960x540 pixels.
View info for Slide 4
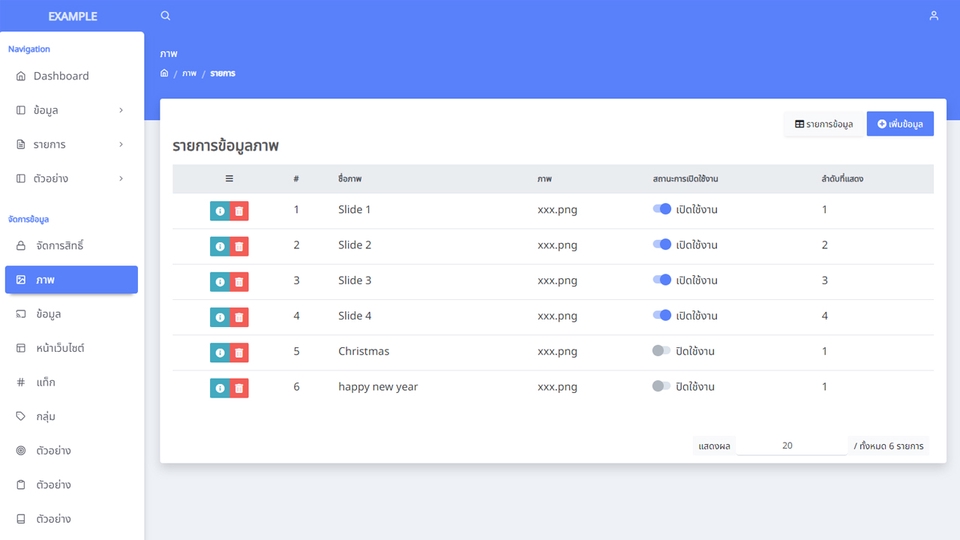click(220, 317)
